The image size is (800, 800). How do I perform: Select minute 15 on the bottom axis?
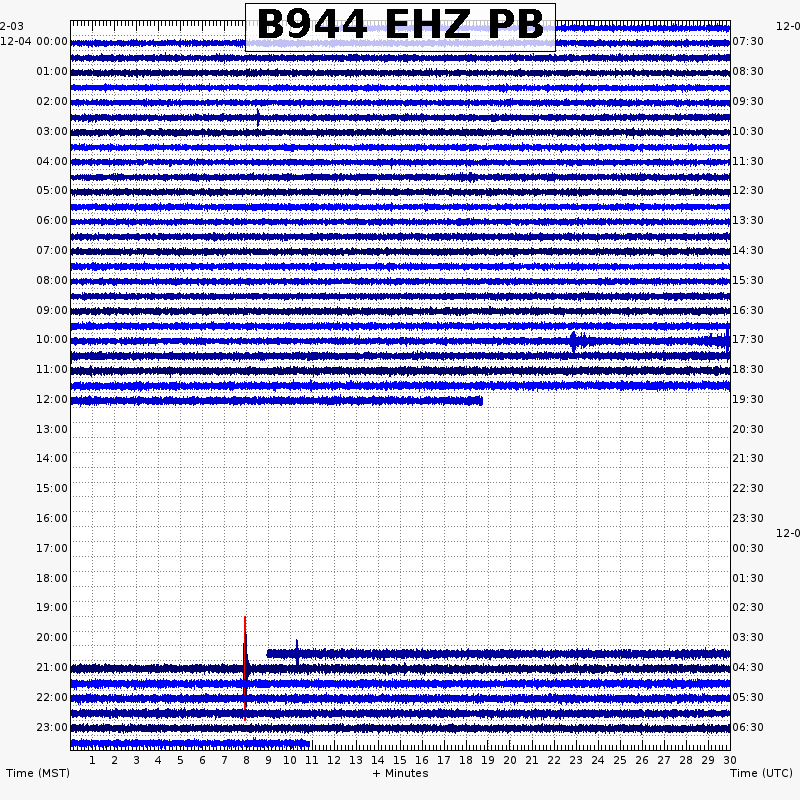point(399,760)
